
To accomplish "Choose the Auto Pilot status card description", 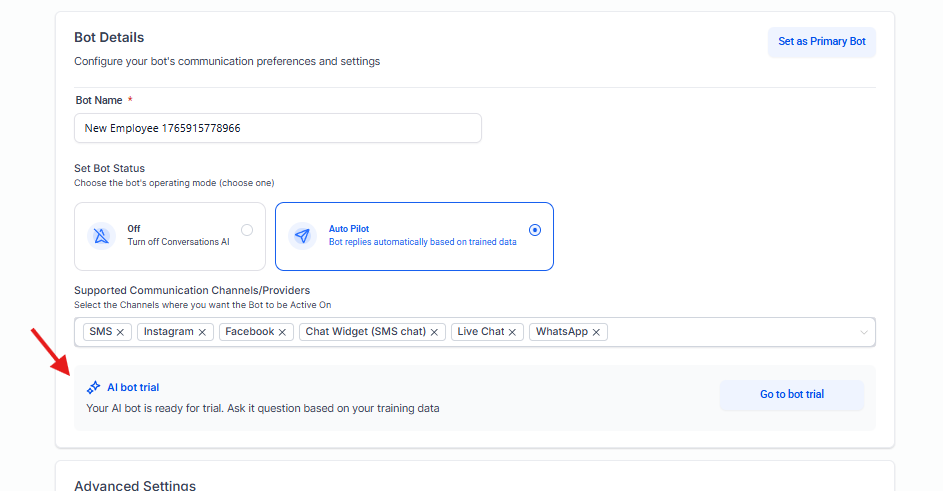I will (422, 242).
